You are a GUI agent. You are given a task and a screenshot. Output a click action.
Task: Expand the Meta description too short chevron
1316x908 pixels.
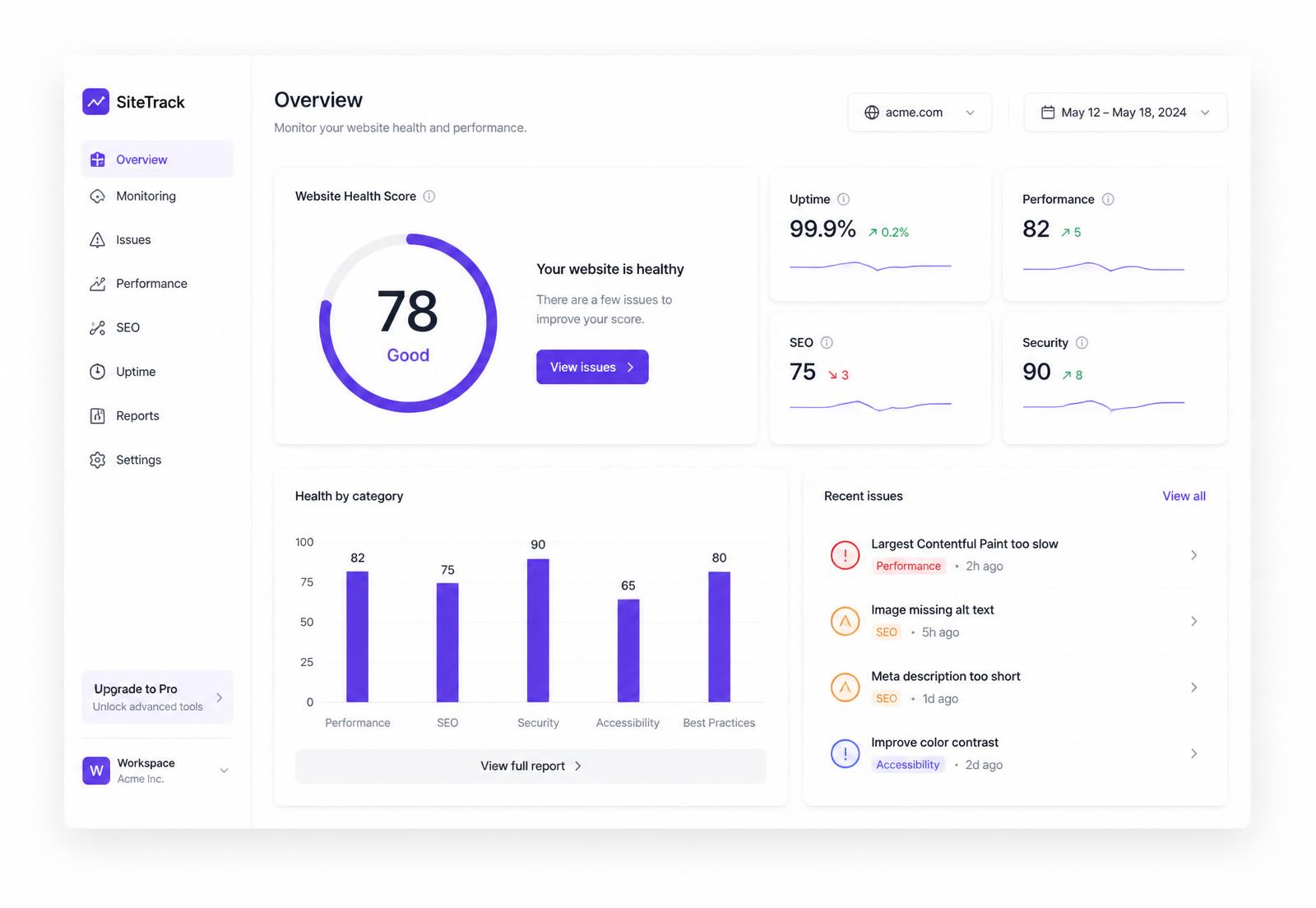[x=1194, y=687]
